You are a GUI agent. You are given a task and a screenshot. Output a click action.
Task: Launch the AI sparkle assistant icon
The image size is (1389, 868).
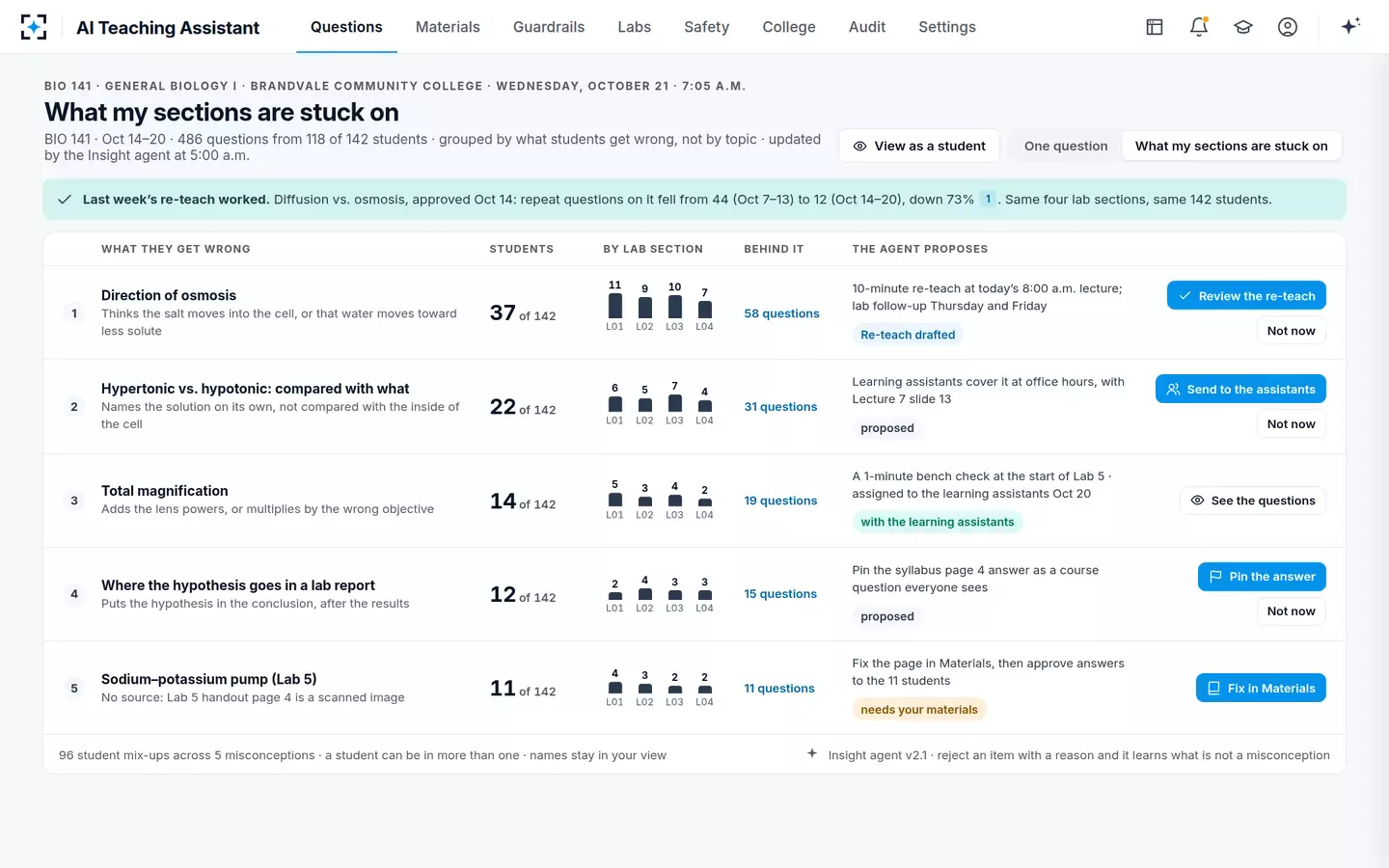coord(1350,26)
